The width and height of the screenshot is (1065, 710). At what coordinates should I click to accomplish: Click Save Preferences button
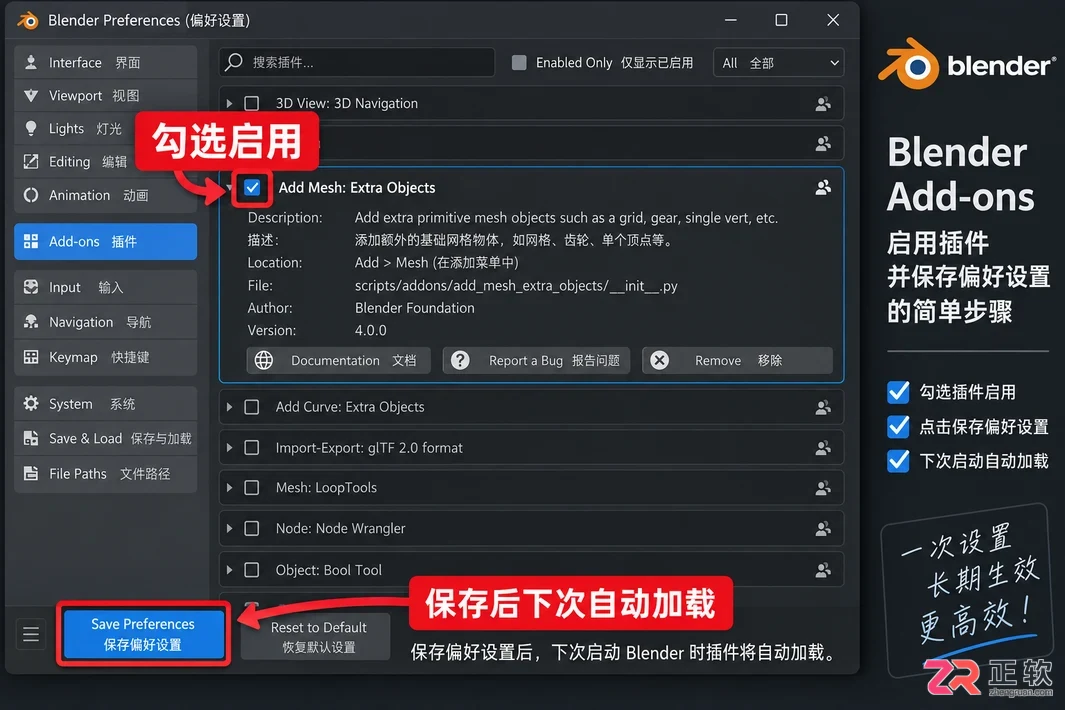pos(143,634)
